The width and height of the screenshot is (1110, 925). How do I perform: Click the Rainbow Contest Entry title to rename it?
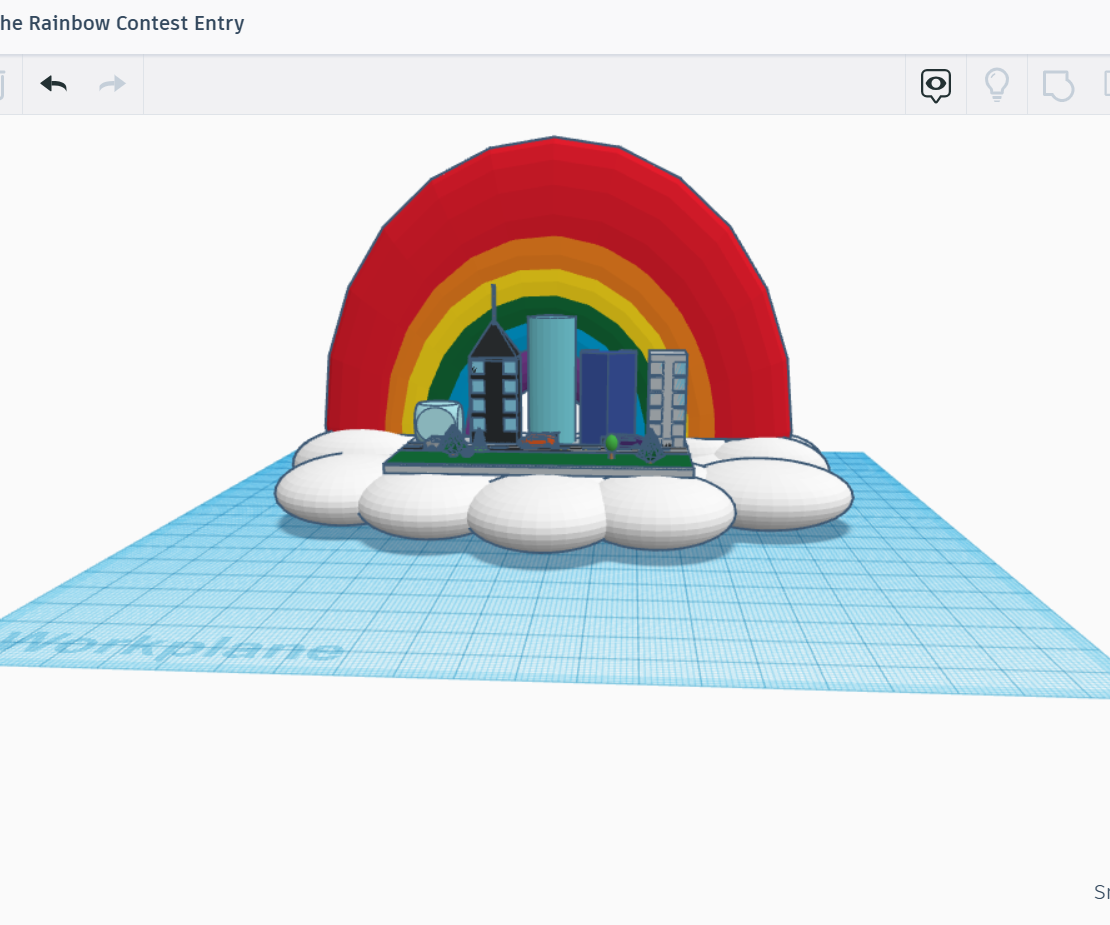click(120, 23)
